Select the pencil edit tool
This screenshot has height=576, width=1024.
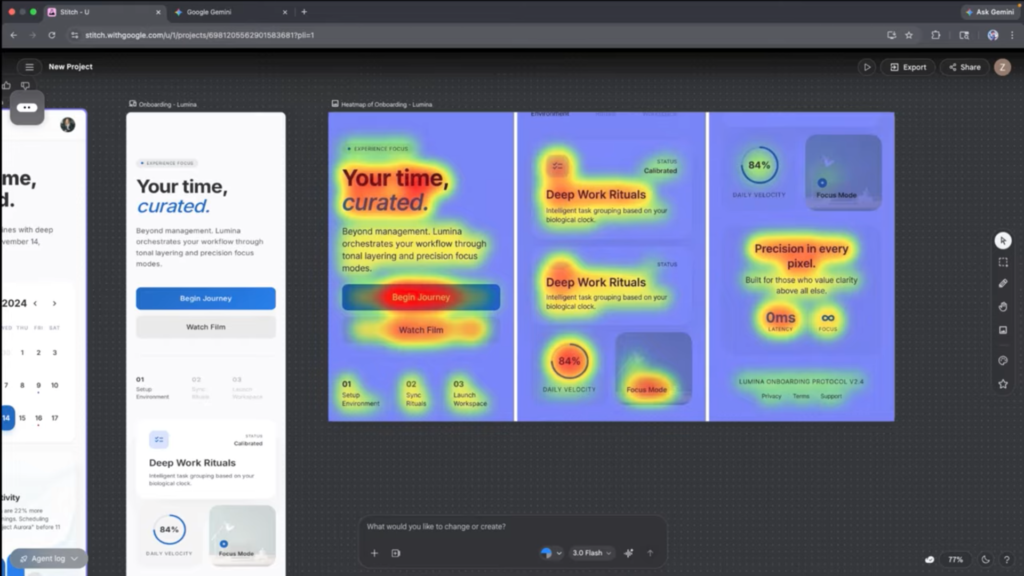(1003, 283)
